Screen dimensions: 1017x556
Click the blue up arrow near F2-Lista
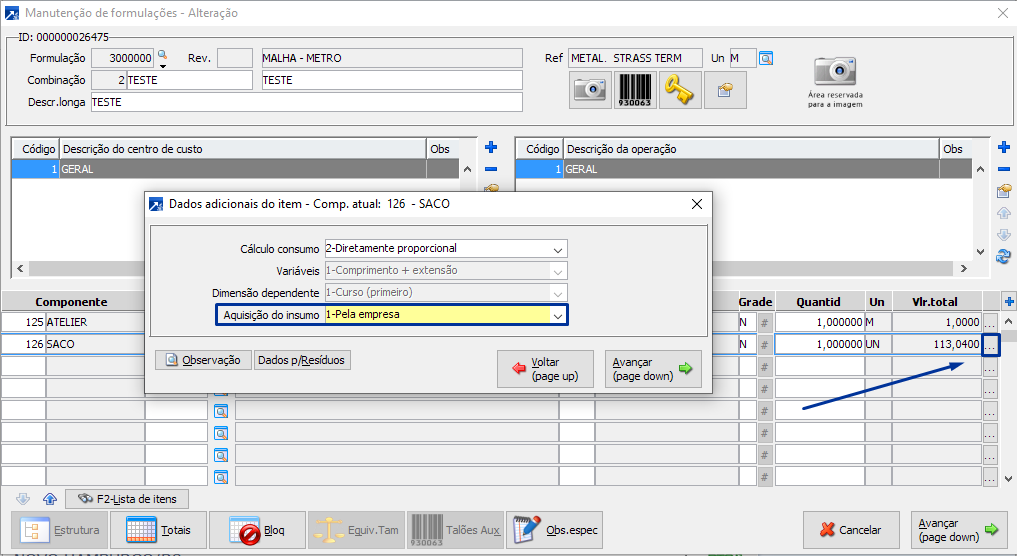[x=50, y=499]
